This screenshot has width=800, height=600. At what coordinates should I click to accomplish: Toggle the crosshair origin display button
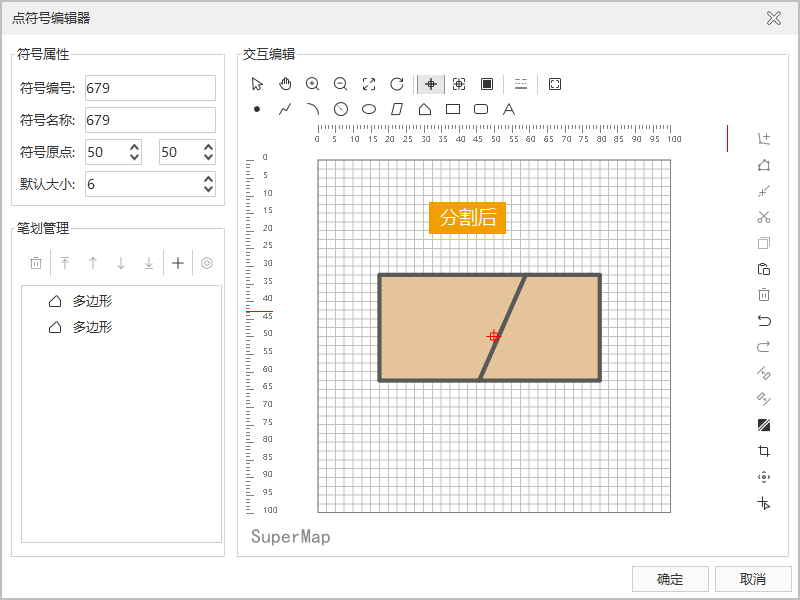431,84
